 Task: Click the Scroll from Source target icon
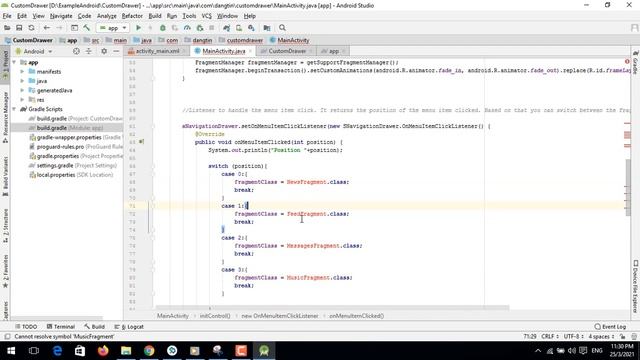tap(76, 51)
